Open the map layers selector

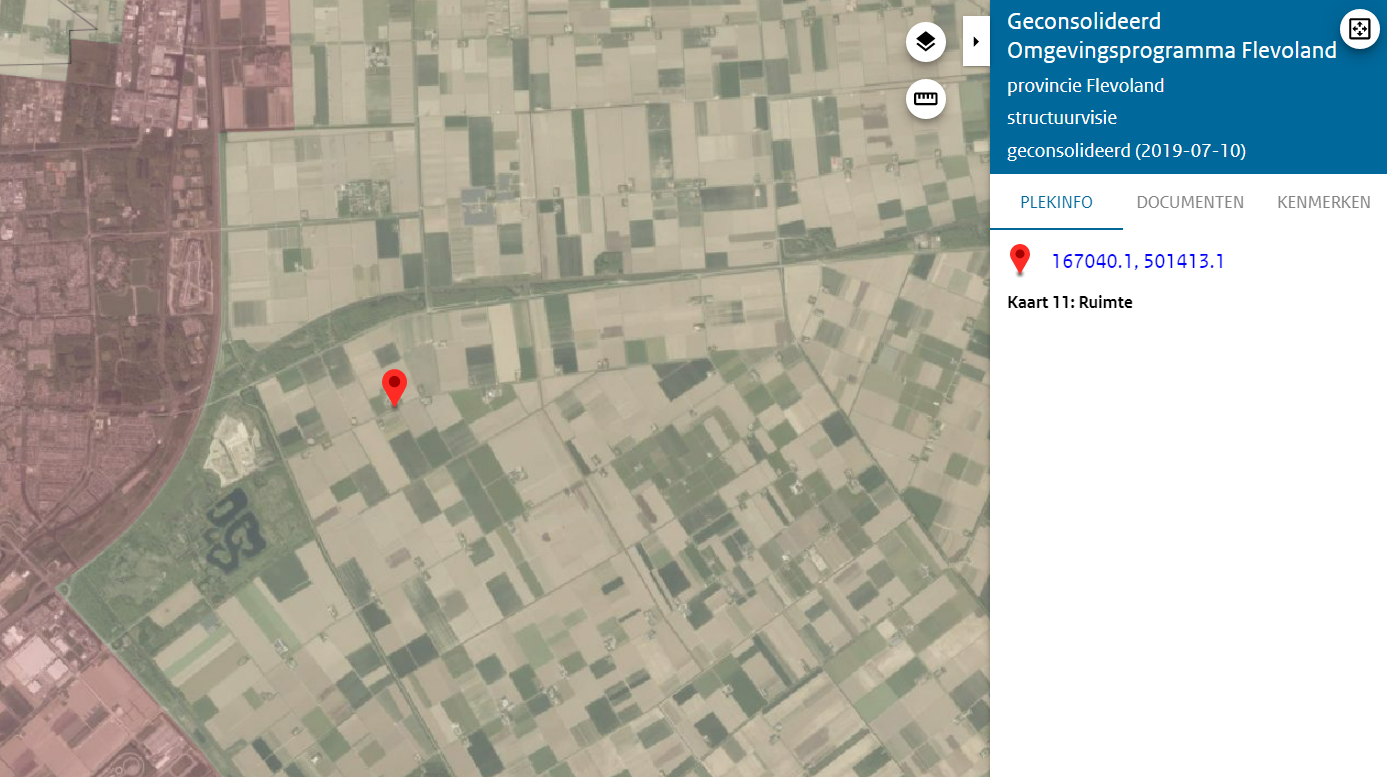926,42
